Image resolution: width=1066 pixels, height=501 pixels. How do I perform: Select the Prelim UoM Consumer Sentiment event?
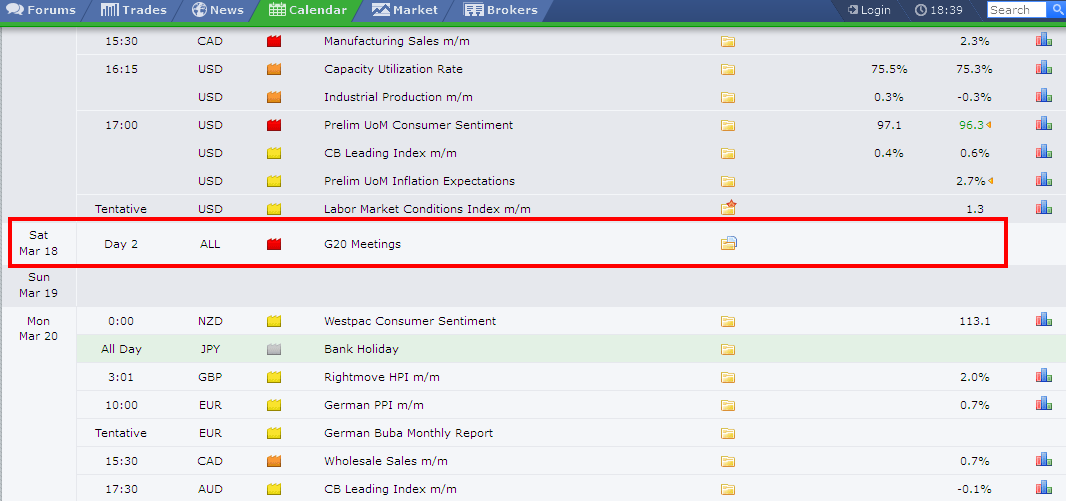tap(418, 125)
